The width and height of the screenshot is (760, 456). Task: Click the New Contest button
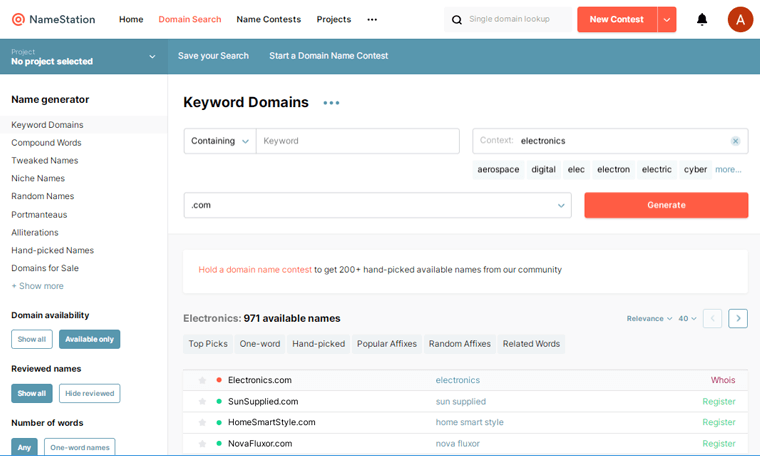click(617, 20)
